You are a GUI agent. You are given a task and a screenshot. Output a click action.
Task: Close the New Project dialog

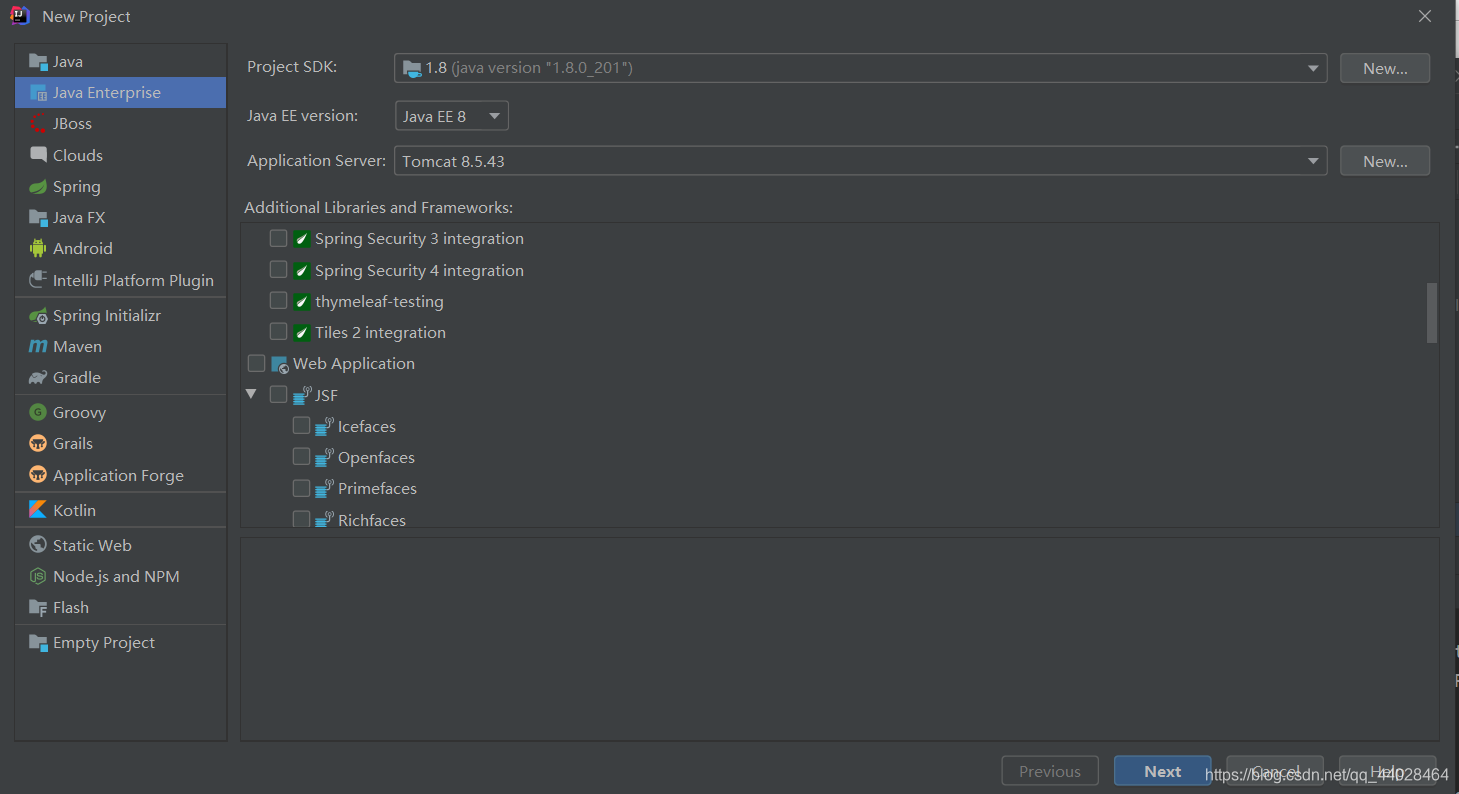pos(1425,16)
